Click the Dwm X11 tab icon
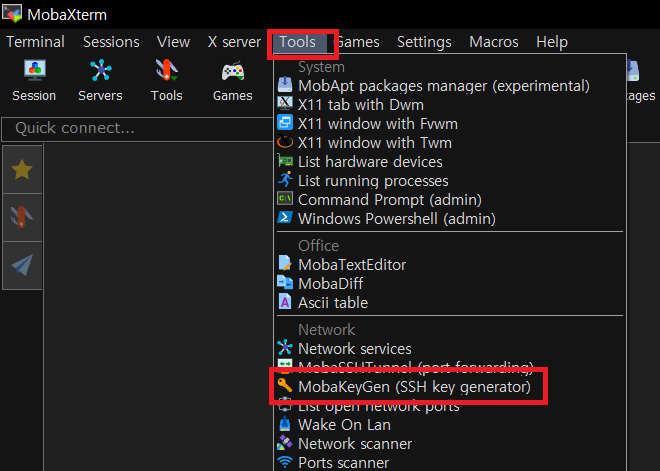The width and height of the screenshot is (660, 471). point(285,103)
